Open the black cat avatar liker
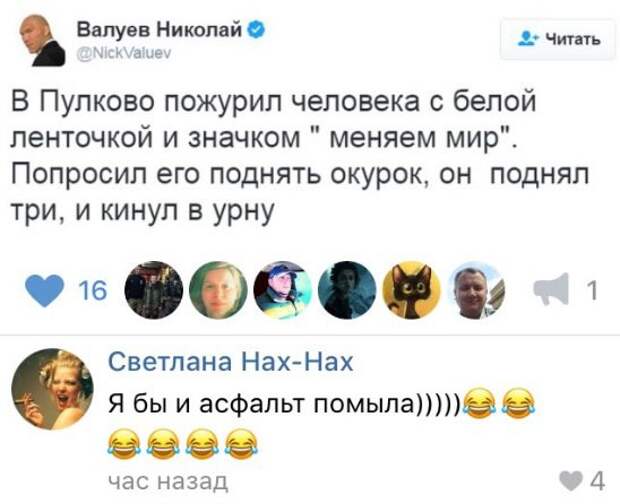Viewport: 620px width, 504px height. coord(412,290)
